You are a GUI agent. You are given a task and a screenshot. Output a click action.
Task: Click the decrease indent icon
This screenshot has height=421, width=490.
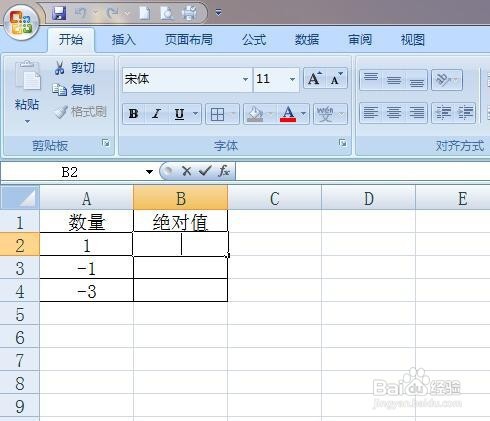point(443,113)
